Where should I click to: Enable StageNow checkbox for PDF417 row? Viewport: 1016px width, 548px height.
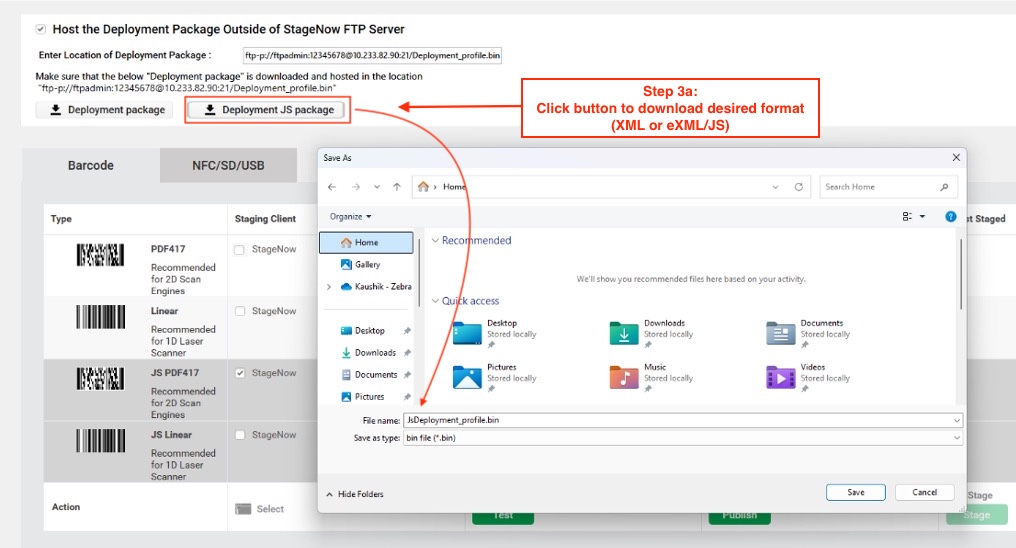click(x=239, y=250)
